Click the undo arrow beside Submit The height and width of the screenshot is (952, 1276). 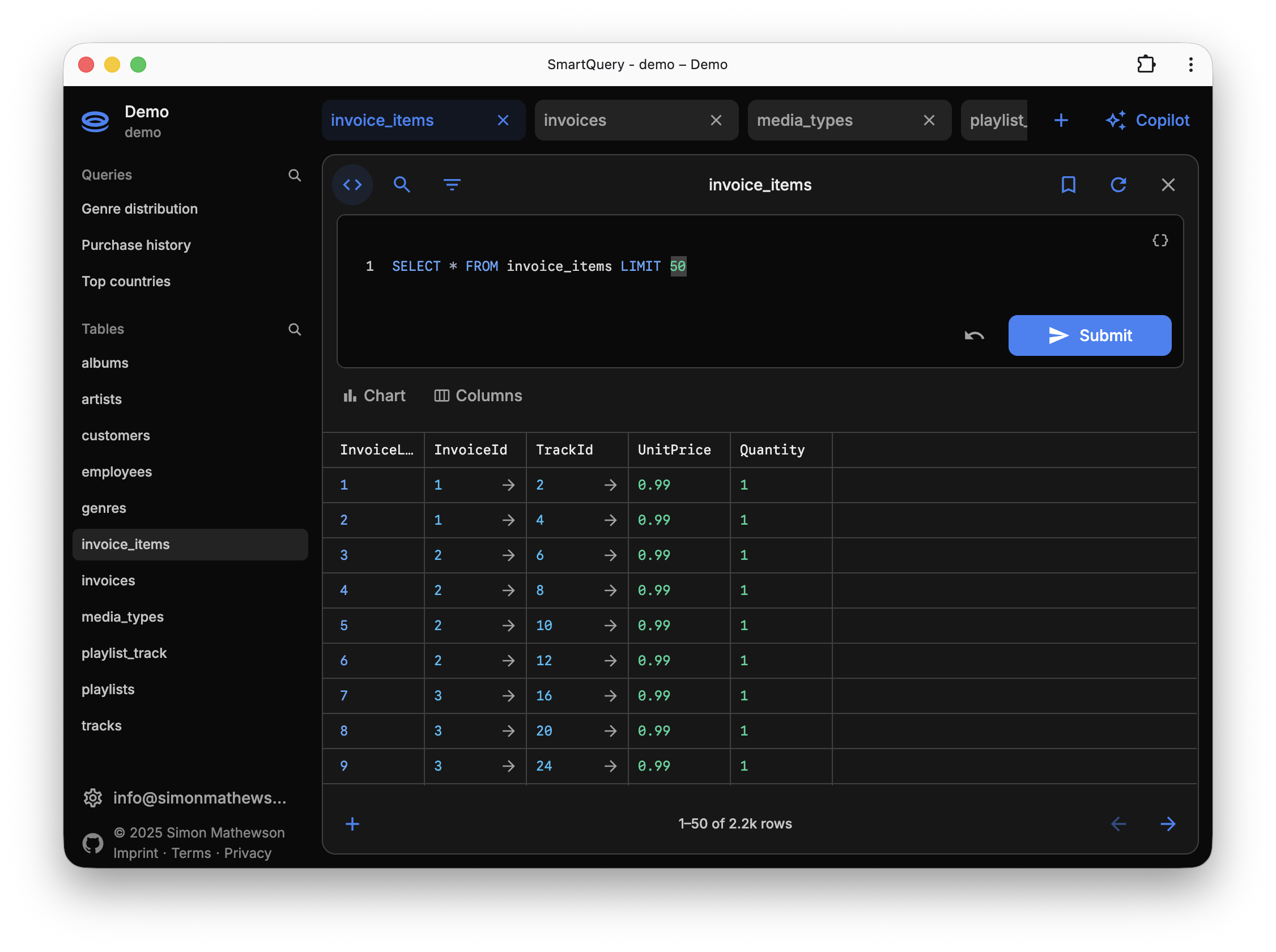(x=973, y=335)
